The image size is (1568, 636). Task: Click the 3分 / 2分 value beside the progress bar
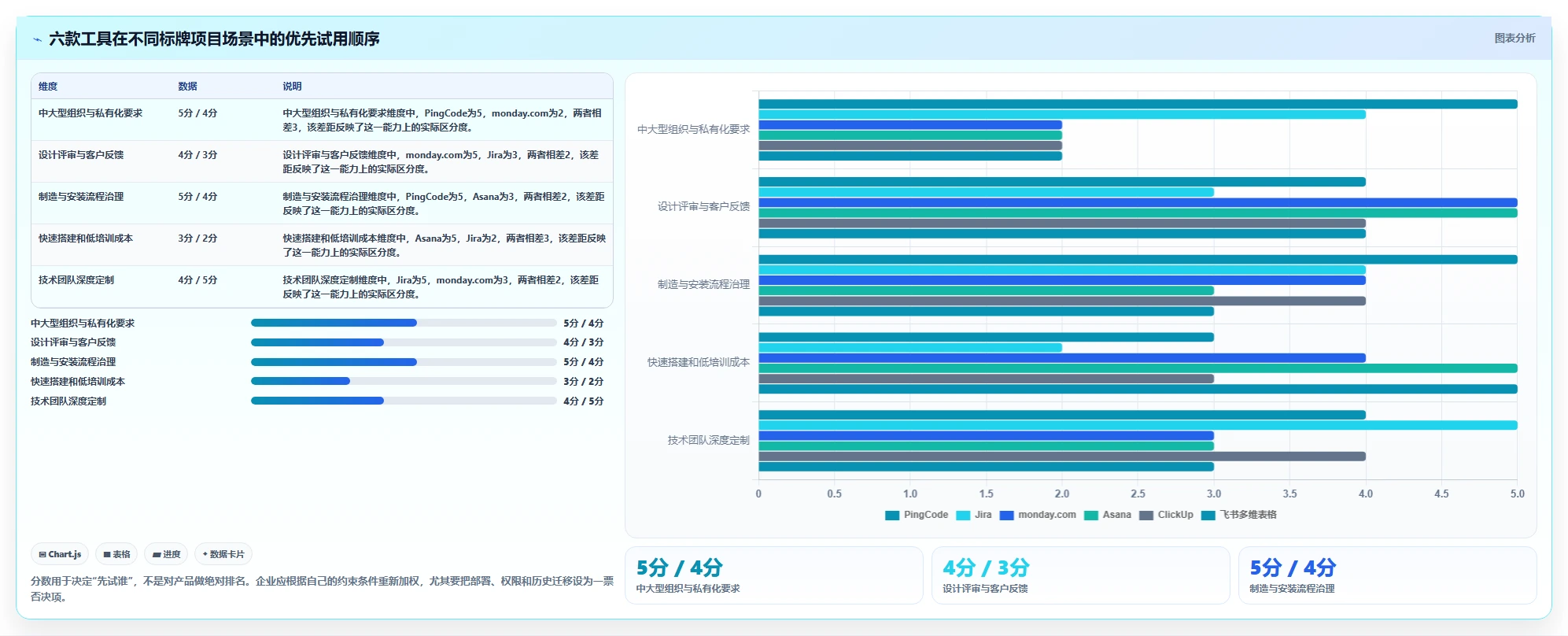pos(584,382)
